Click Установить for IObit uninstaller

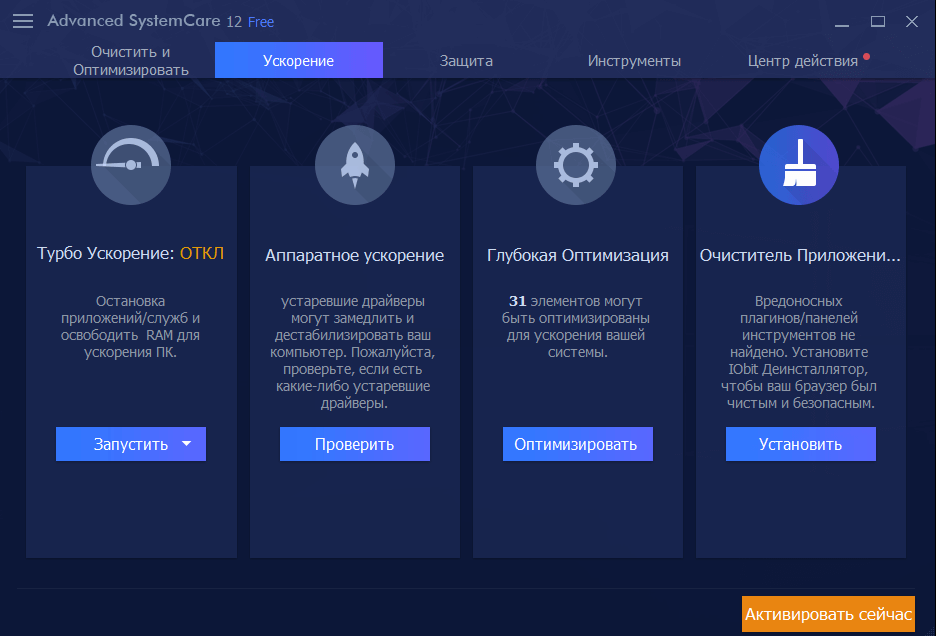[x=800, y=444]
